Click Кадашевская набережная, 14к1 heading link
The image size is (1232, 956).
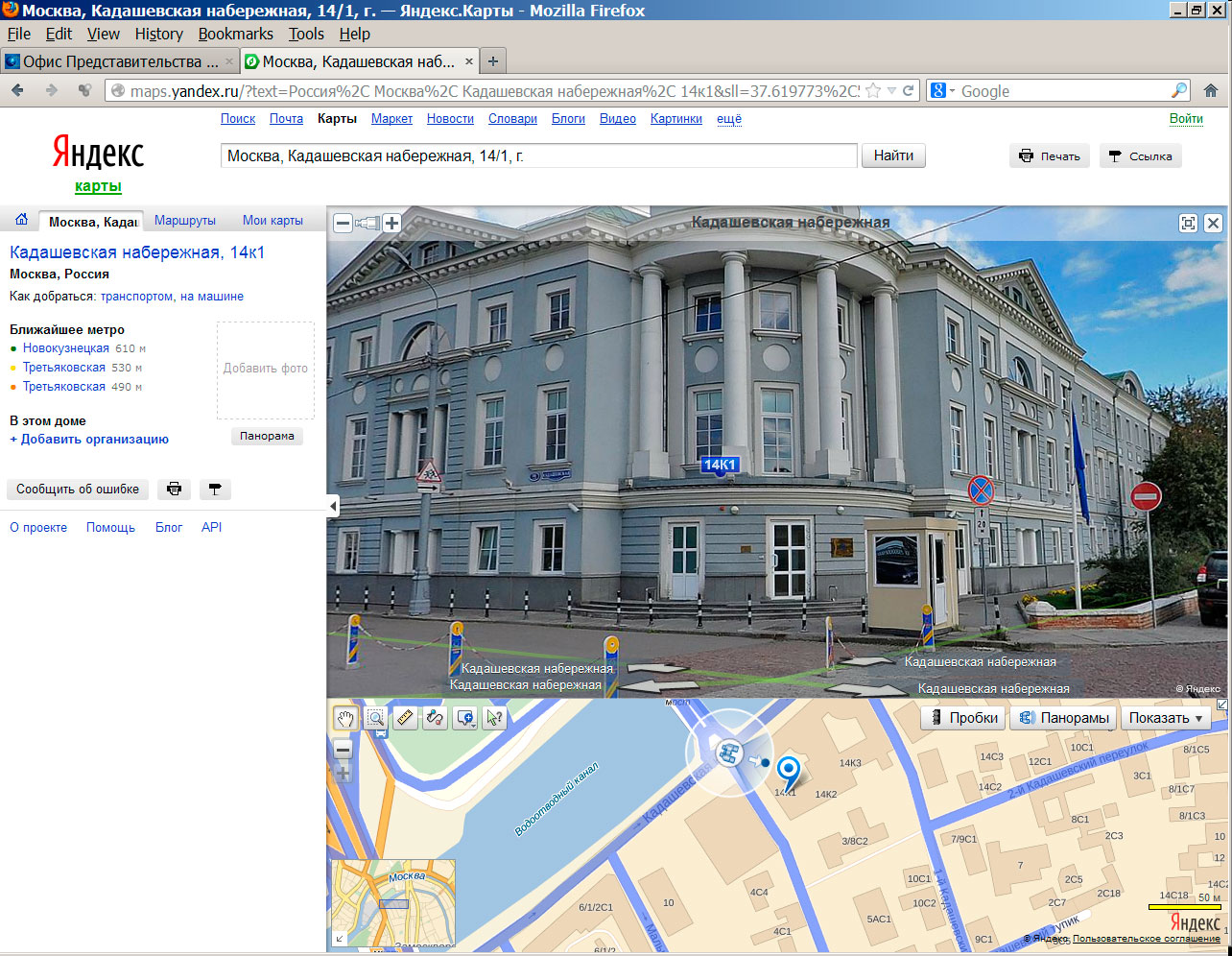pyautogui.click(x=137, y=253)
